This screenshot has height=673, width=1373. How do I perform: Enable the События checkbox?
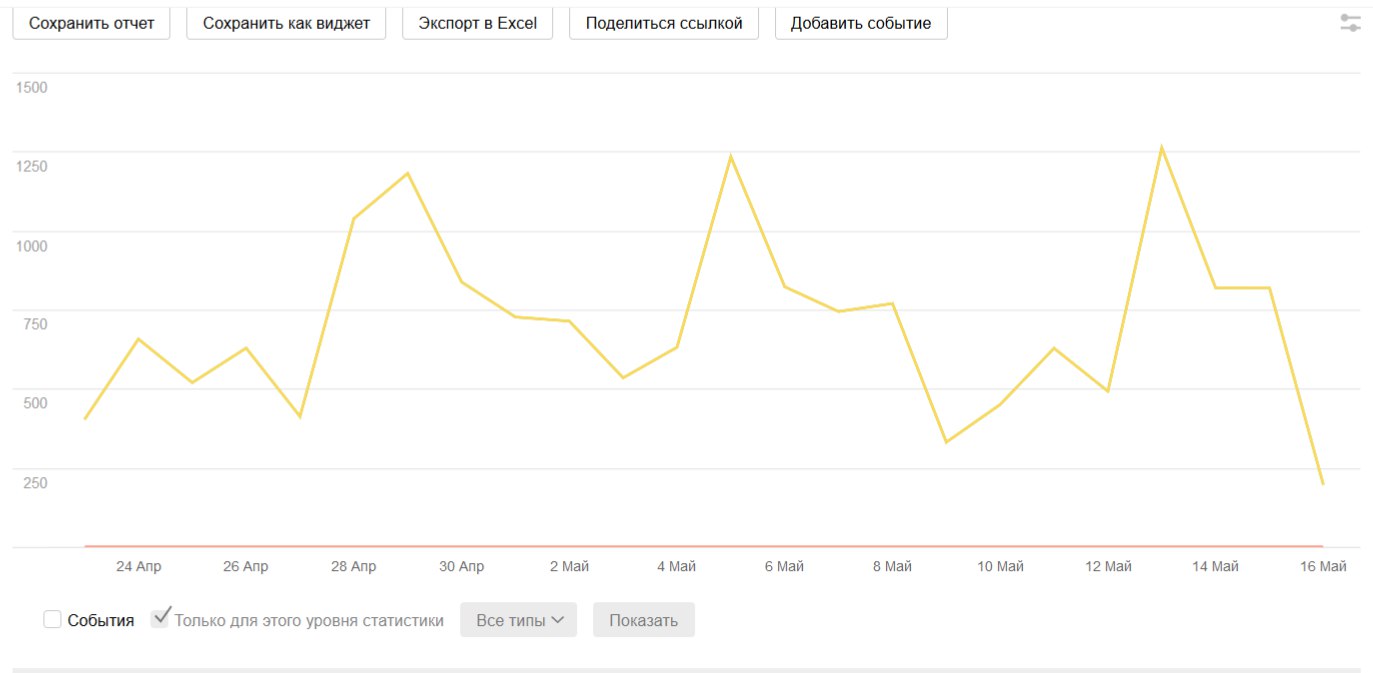52,620
